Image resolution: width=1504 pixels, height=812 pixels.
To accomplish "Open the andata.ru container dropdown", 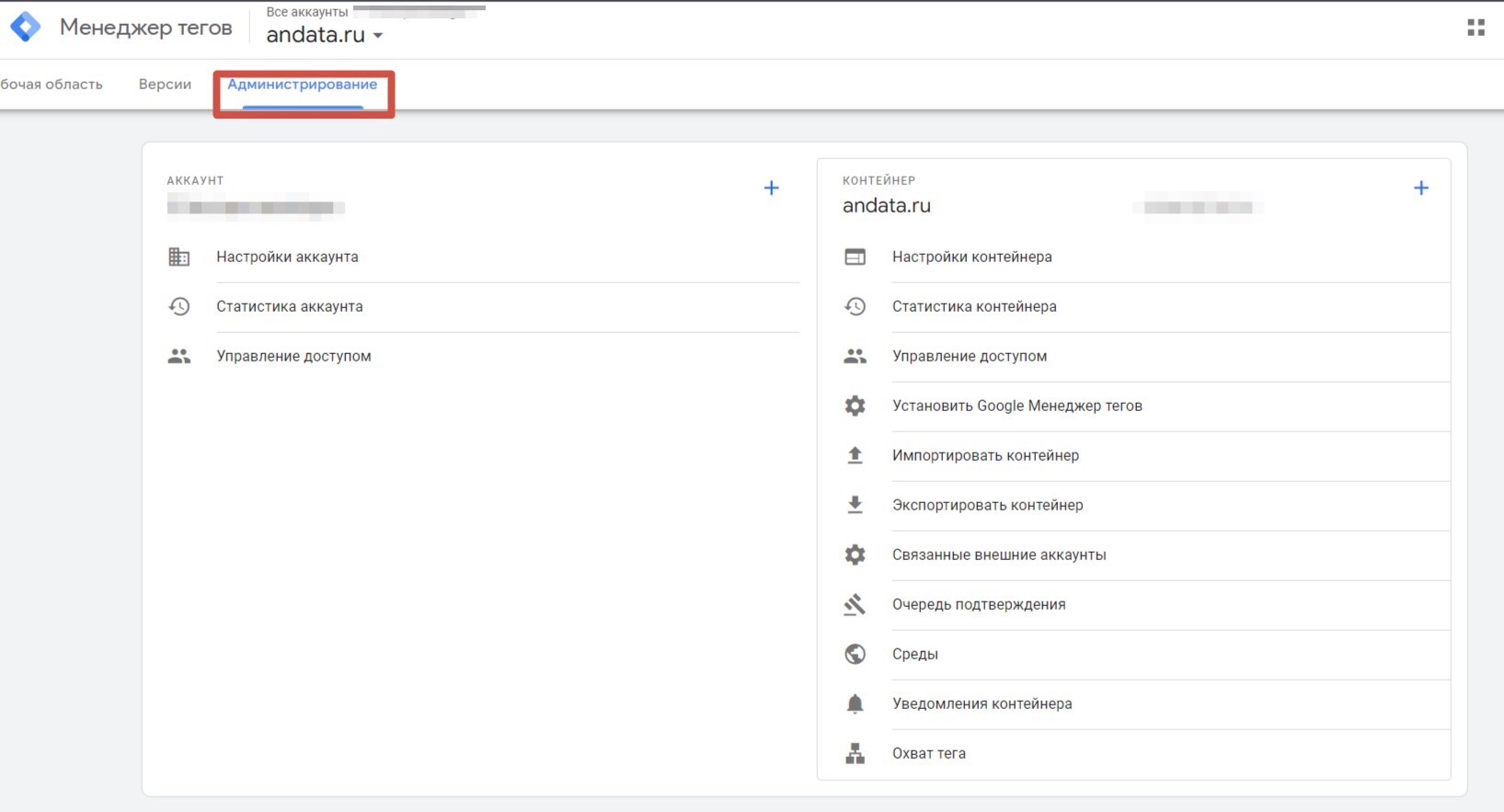I will coord(325,35).
